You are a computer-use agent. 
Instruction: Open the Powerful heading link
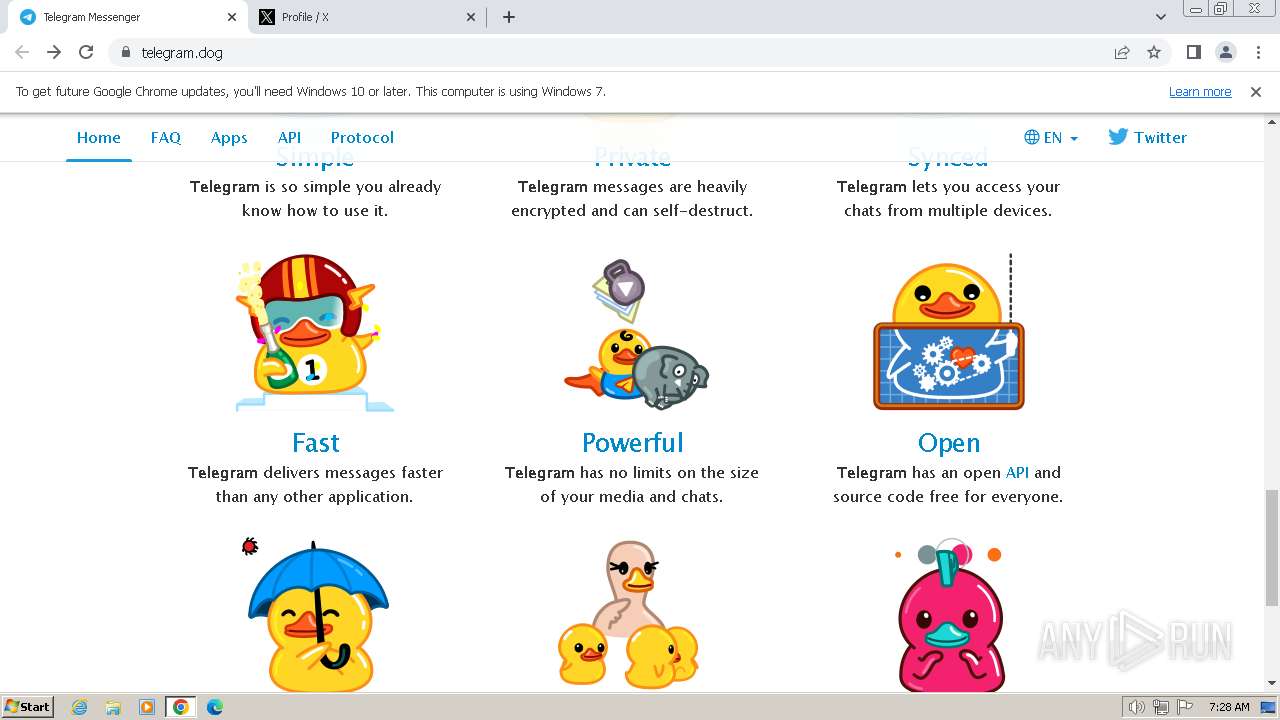(632, 442)
